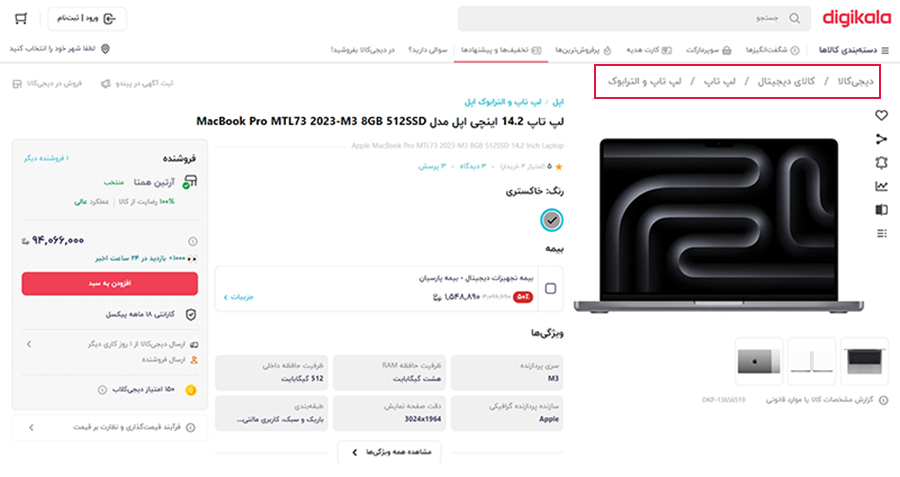Click the location pin icon to choose a city
The width and height of the screenshot is (900, 477).
pos(105,49)
